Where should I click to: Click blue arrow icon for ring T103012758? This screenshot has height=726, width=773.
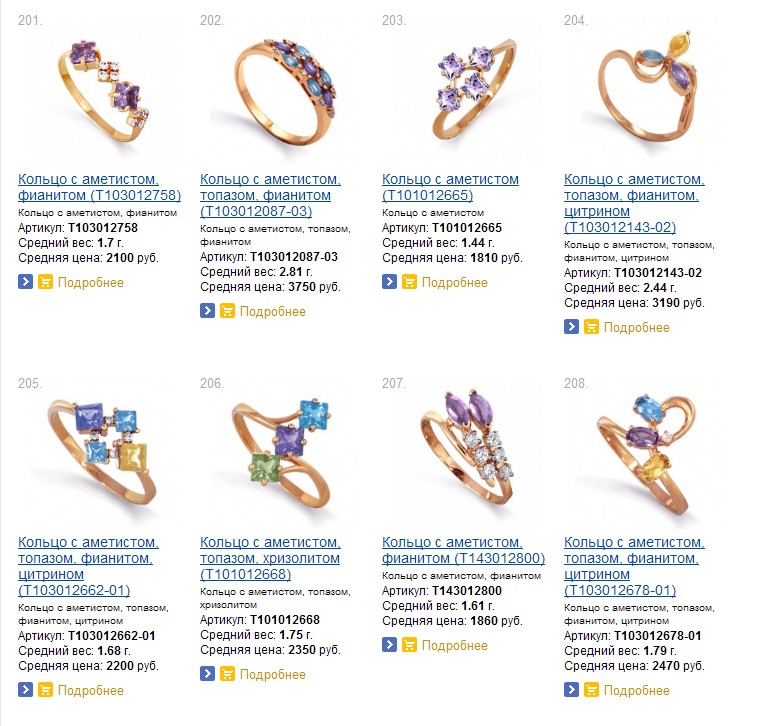click(x=25, y=282)
